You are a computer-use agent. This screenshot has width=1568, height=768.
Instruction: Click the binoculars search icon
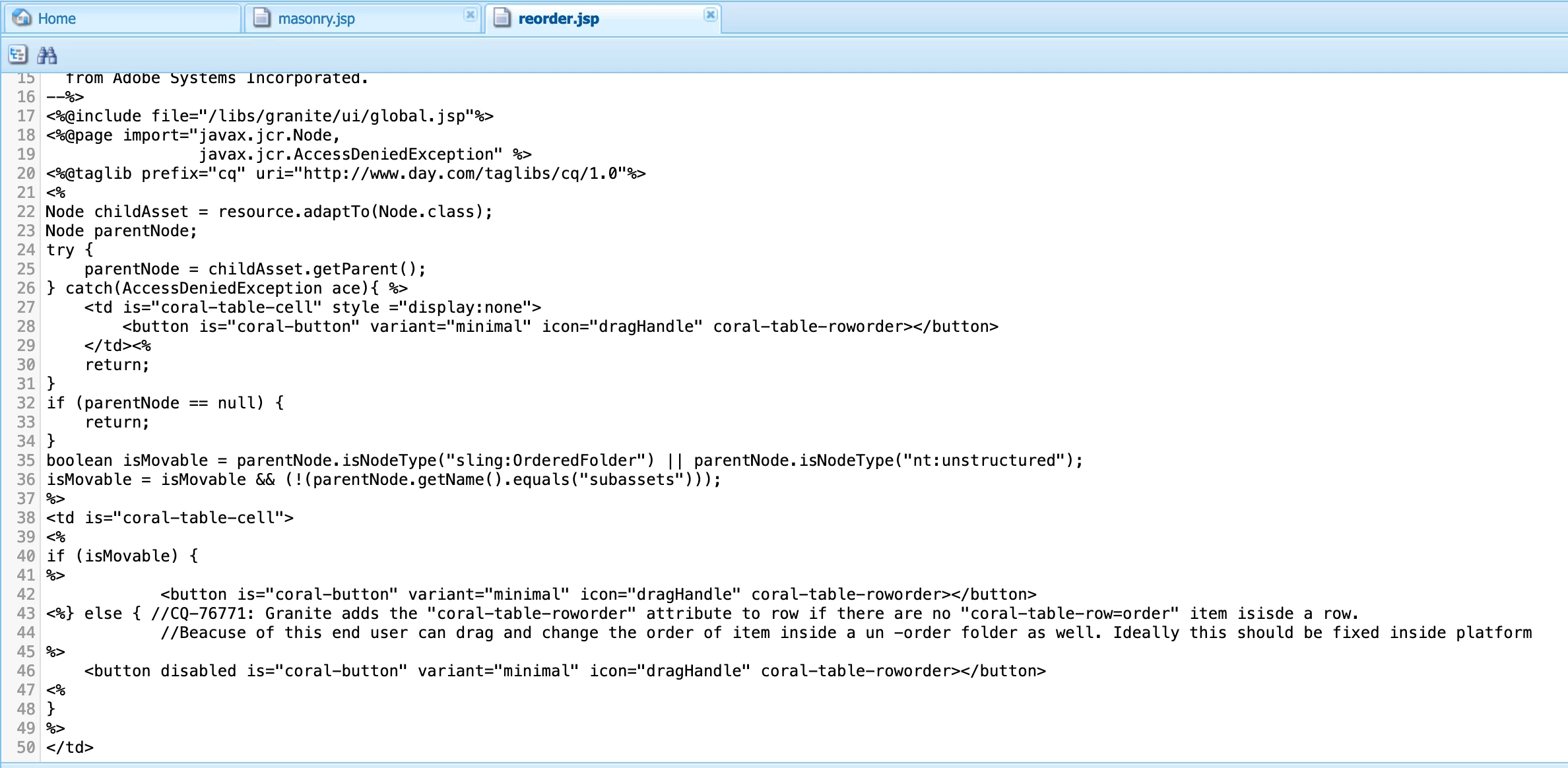point(47,55)
